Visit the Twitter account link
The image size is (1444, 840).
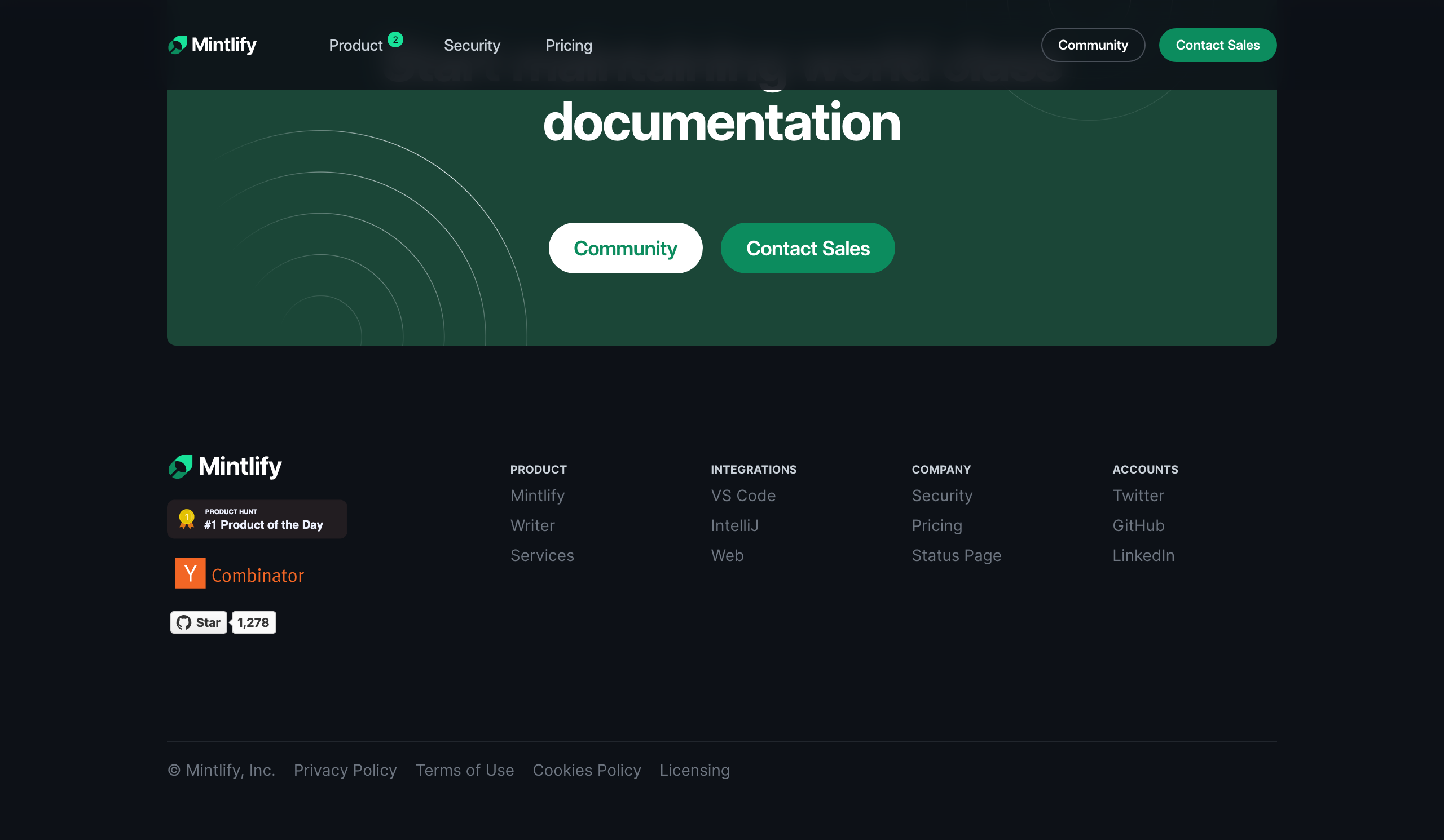1138,496
